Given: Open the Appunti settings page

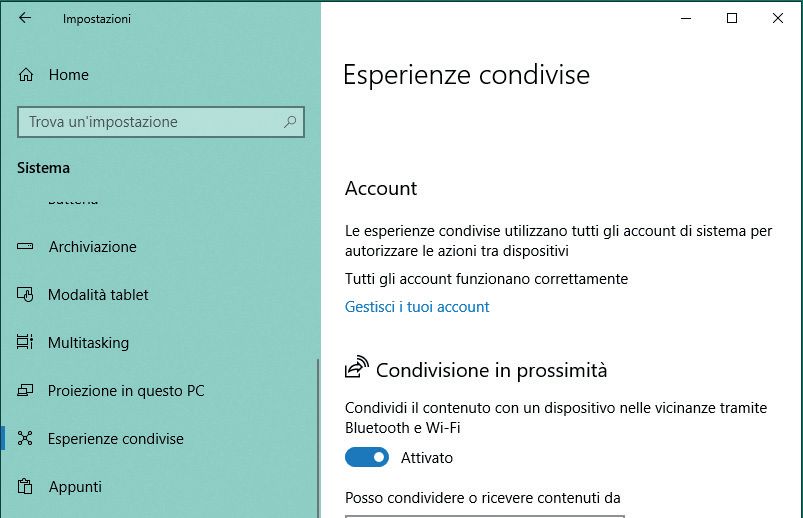Looking at the screenshot, I should coord(75,486).
